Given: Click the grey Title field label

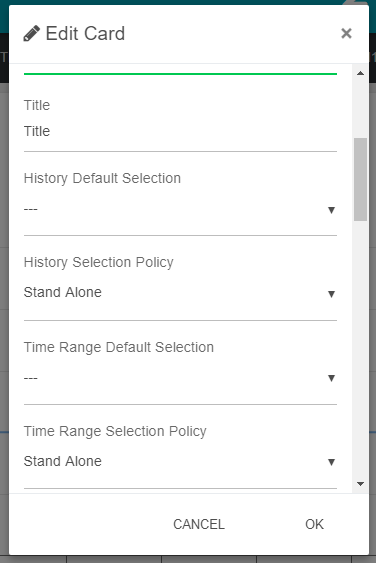Looking at the screenshot, I should coord(37,105).
